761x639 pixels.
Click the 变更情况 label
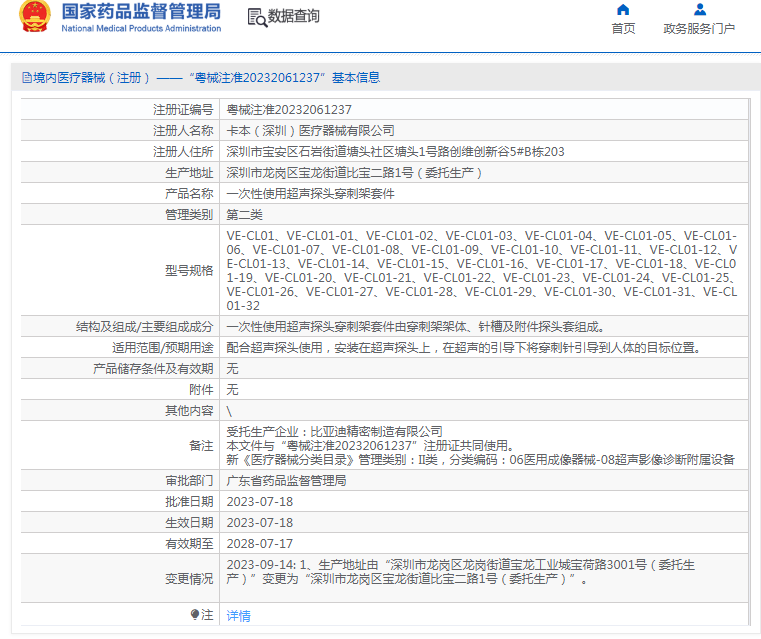pos(189,579)
